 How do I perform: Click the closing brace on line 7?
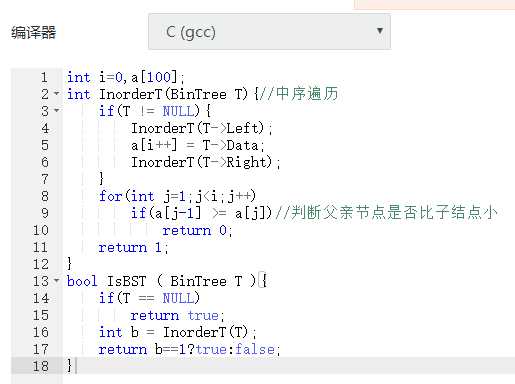click(101, 179)
